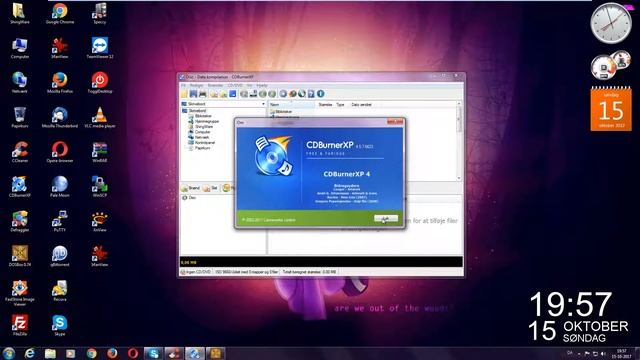The image size is (640, 360).
Task: Click the analog clock desktop gadget
Action: (x=611, y=23)
